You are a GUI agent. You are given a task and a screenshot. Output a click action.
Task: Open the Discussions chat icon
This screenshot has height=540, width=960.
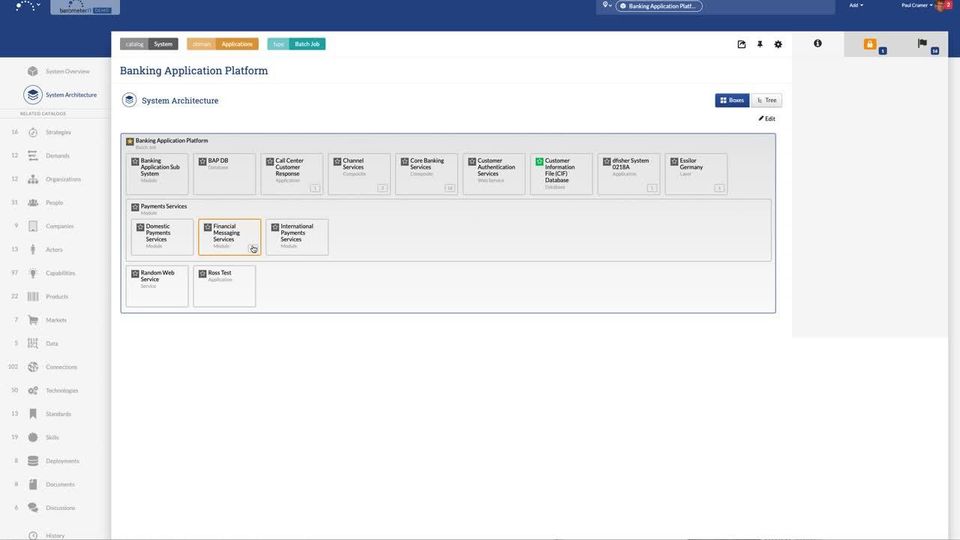[33, 508]
